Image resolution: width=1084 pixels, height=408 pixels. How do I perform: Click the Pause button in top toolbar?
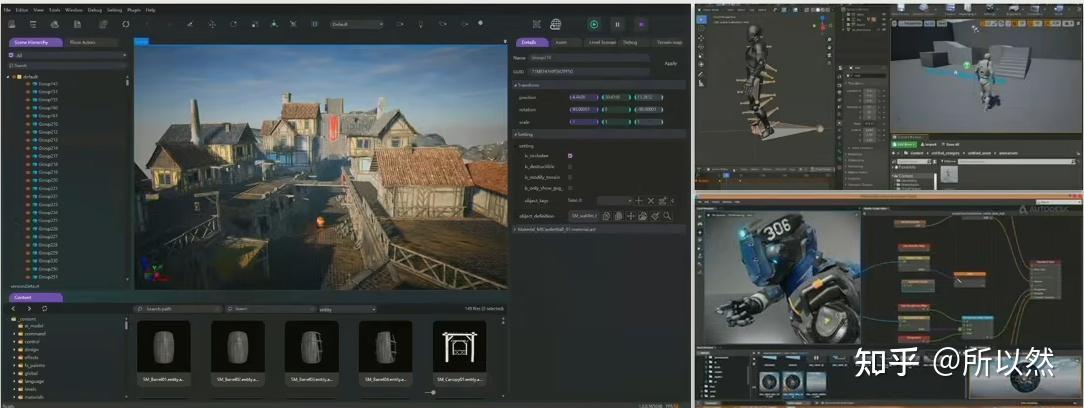(617, 24)
